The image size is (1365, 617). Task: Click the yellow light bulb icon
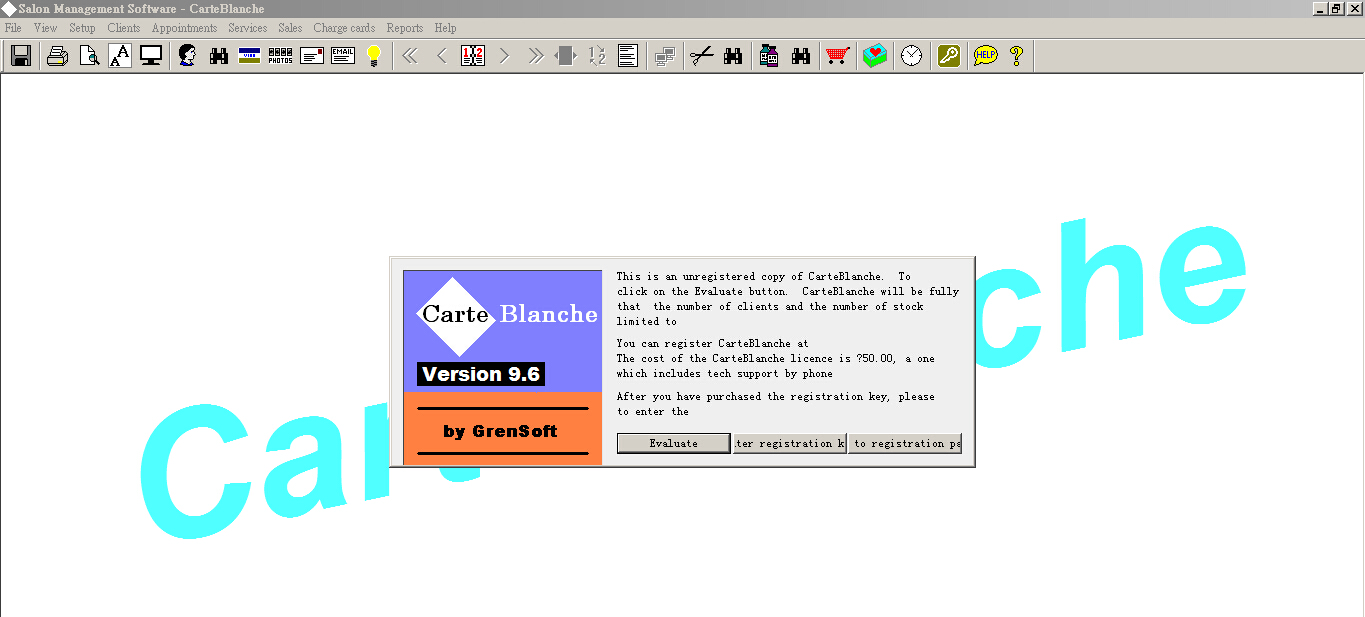pyautogui.click(x=374, y=56)
